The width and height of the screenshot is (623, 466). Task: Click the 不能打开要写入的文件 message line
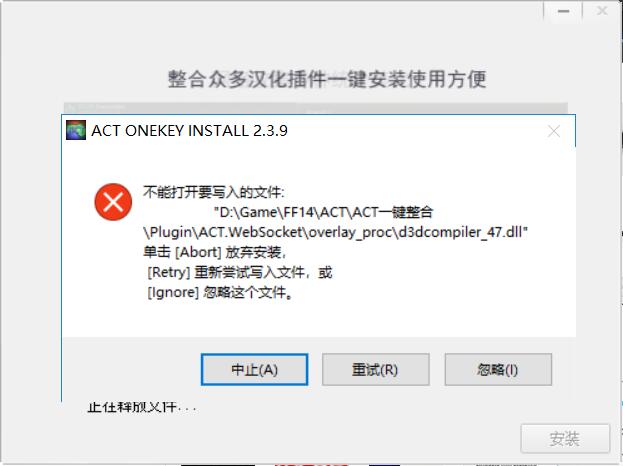(x=214, y=192)
